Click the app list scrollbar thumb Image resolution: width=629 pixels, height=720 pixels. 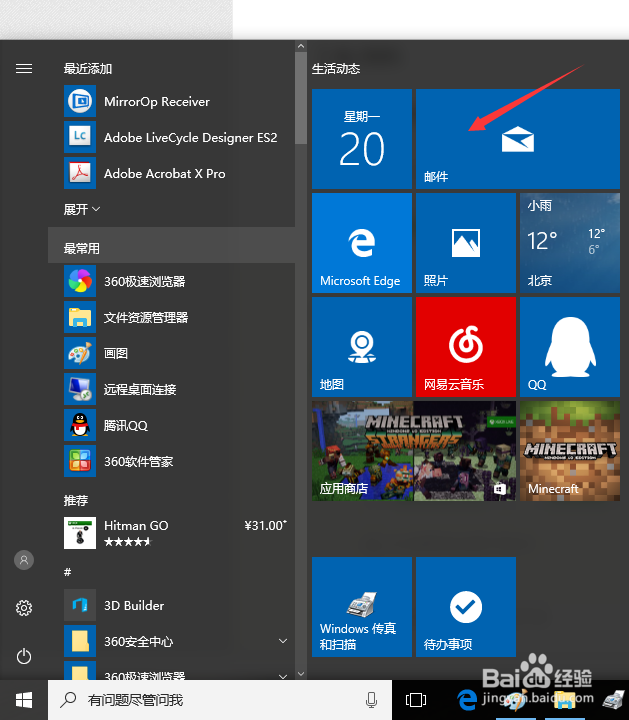301,98
